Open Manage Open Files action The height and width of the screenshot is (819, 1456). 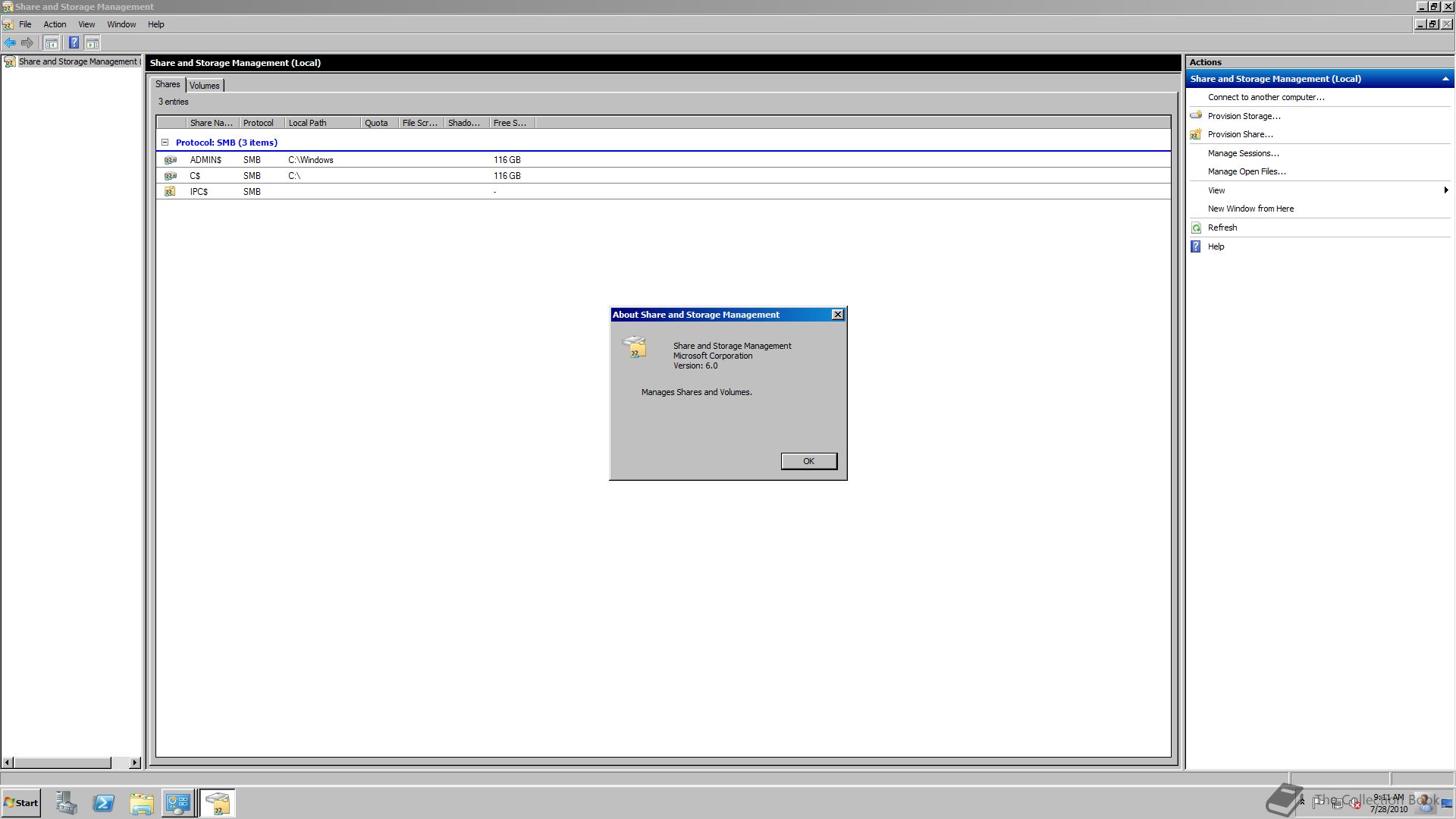click(1247, 171)
